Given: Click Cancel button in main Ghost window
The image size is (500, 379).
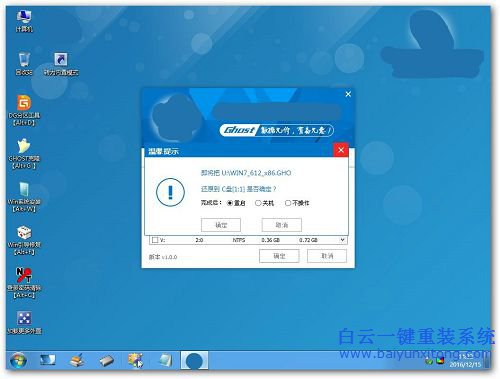Looking at the screenshot, I should pos(327,256).
